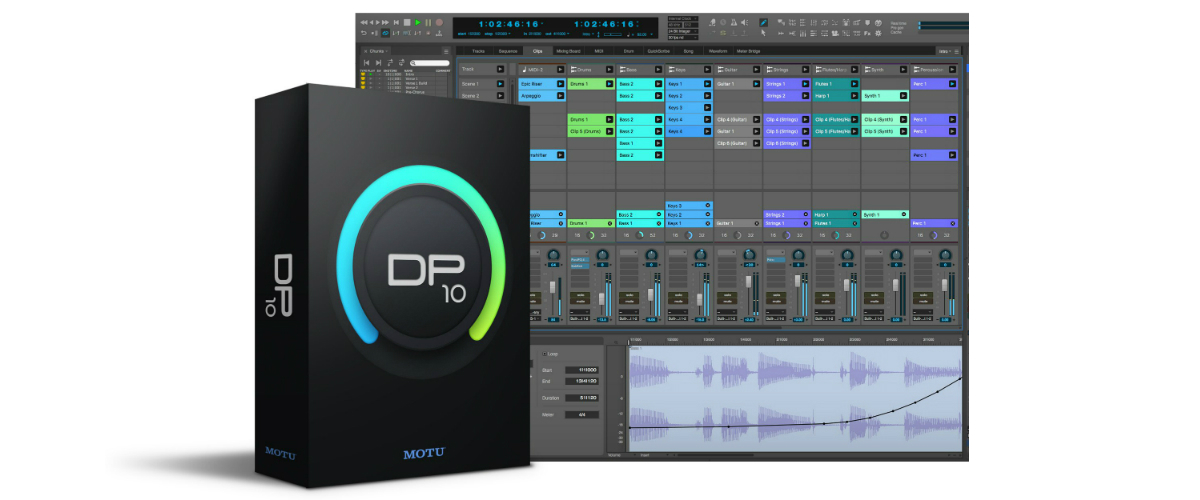Mute the Synth mixer channel
Image resolution: width=1200 pixels, height=500 pixels.
(873, 300)
